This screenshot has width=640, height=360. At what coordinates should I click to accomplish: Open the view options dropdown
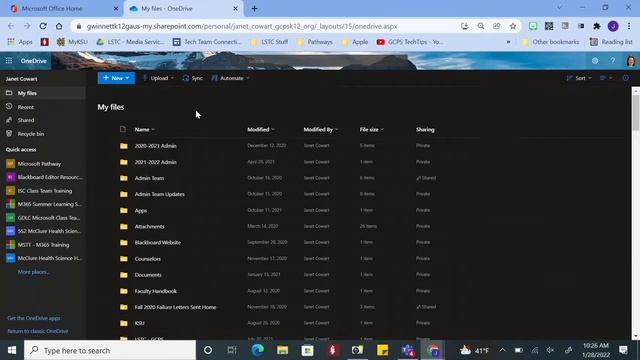click(606, 78)
